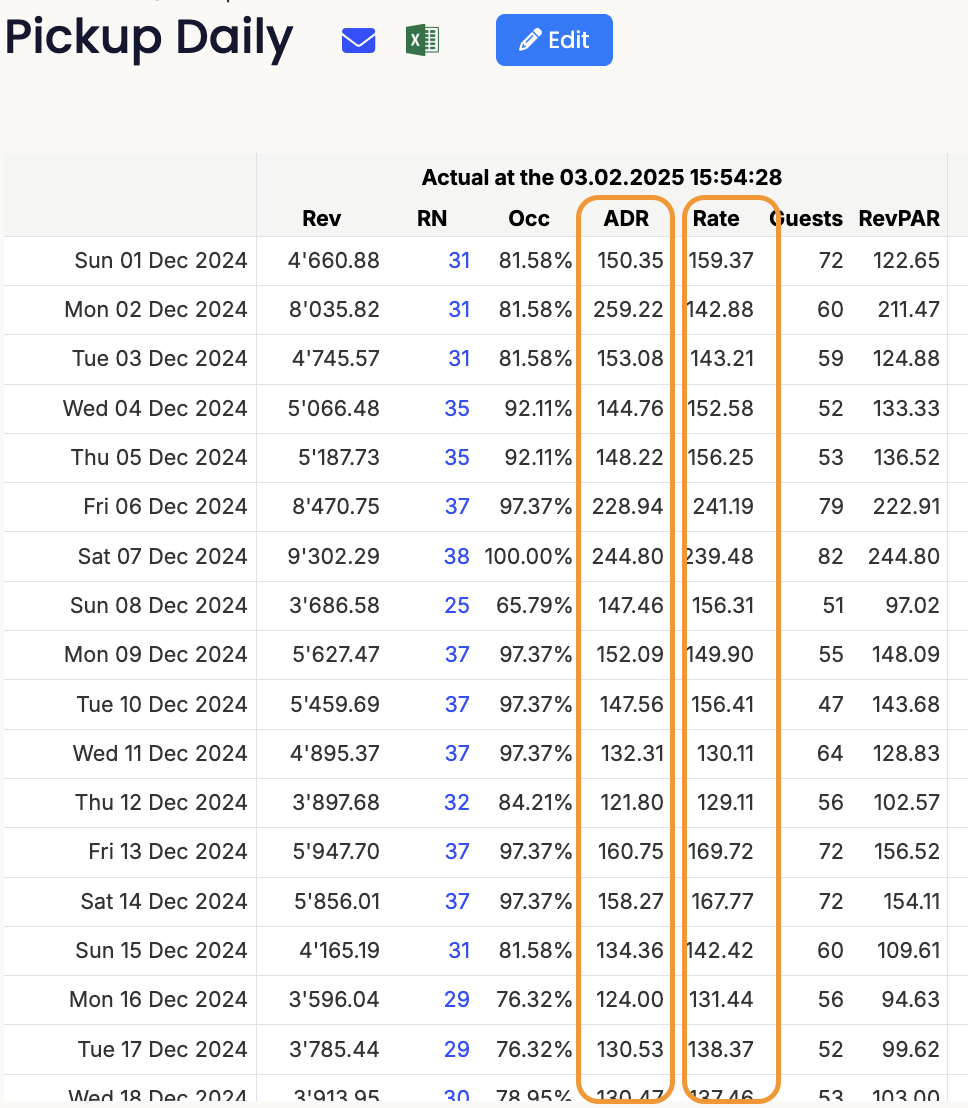Image resolution: width=968 pixels, height=1108 pixels.
Task: Open RN link for Sun 01 Dec 2024
Action: tap(459, 261)
